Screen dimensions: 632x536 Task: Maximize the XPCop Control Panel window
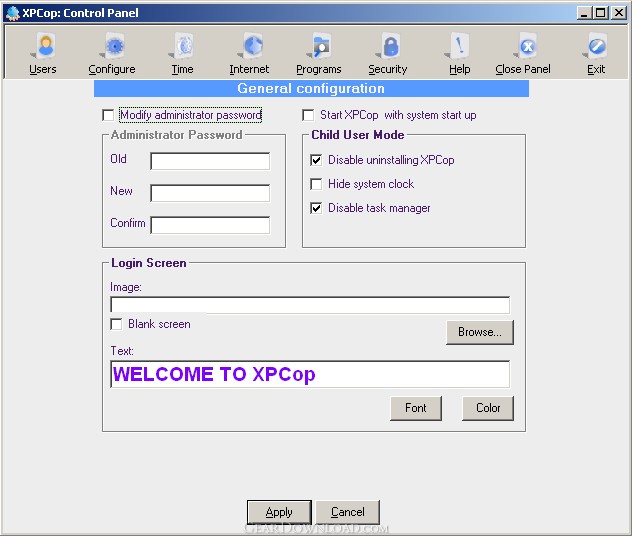point(600,13)
